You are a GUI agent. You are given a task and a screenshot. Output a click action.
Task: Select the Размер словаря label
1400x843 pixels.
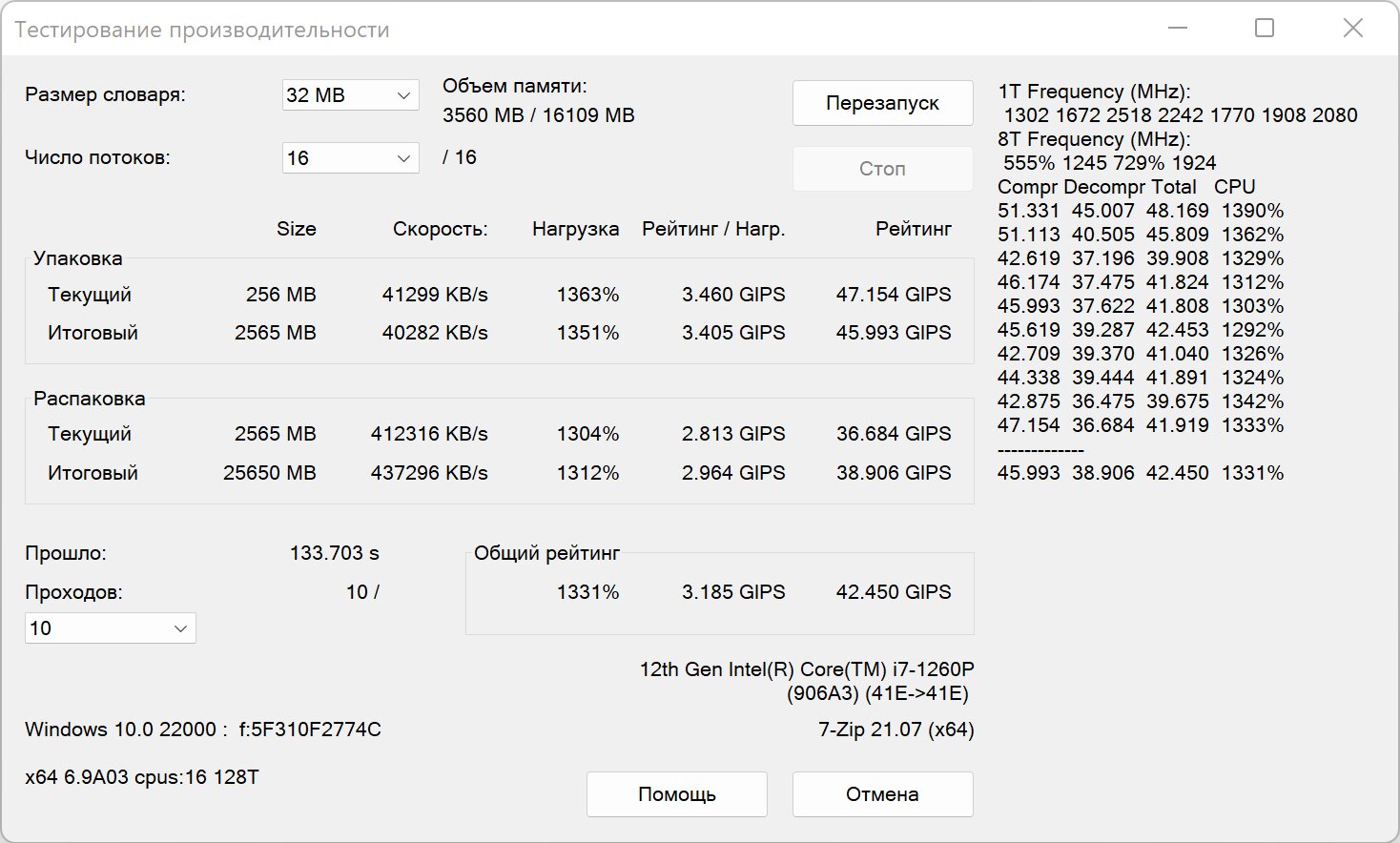tap(105, 94)
